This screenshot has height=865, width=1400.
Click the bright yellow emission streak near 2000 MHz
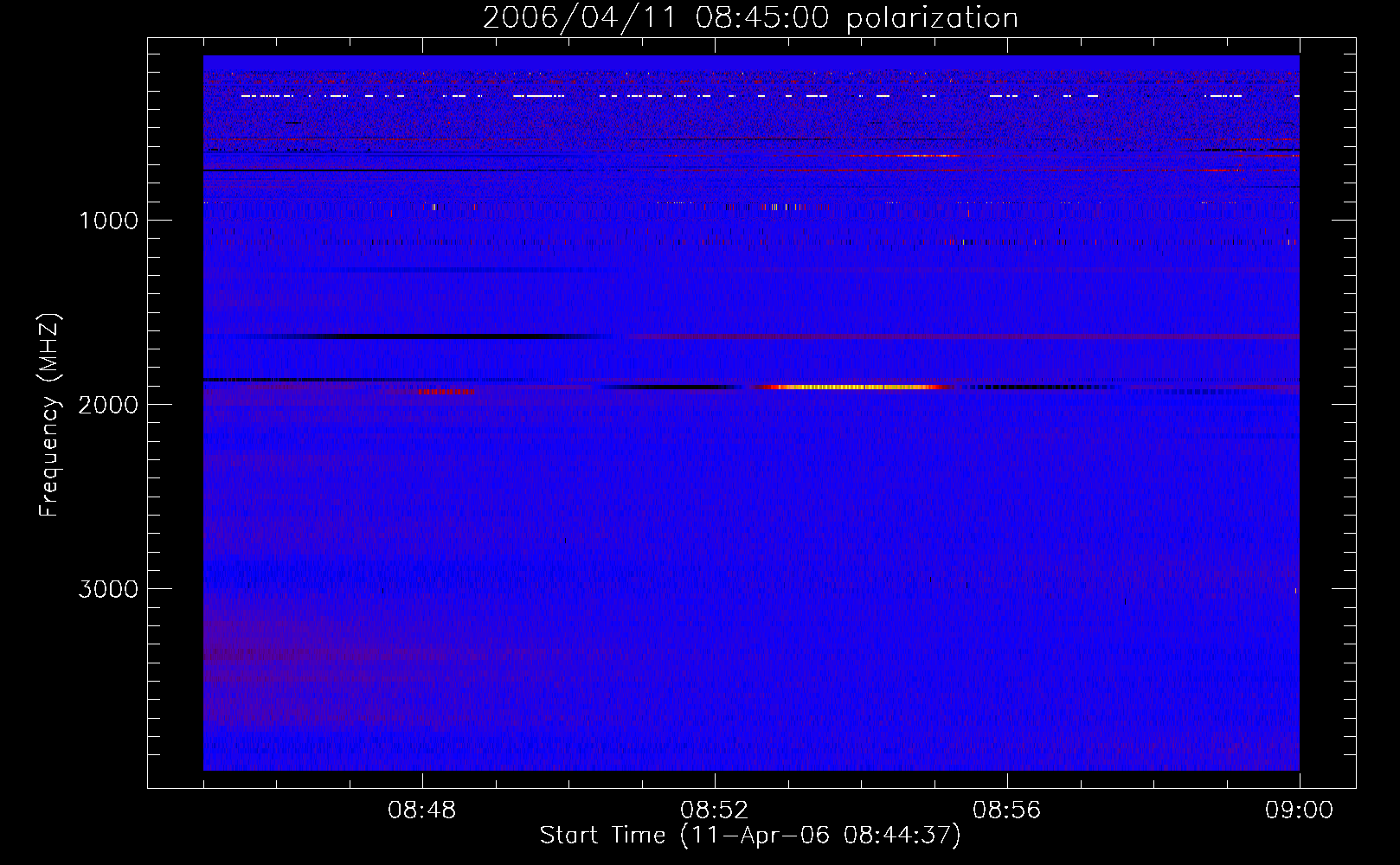(x=852, y=388)
